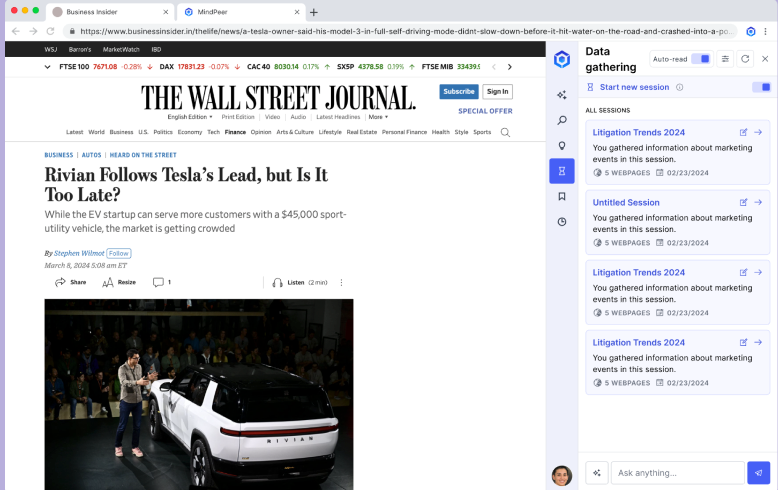
Task: Open the article Resize text option
Action: pos(119,282)
